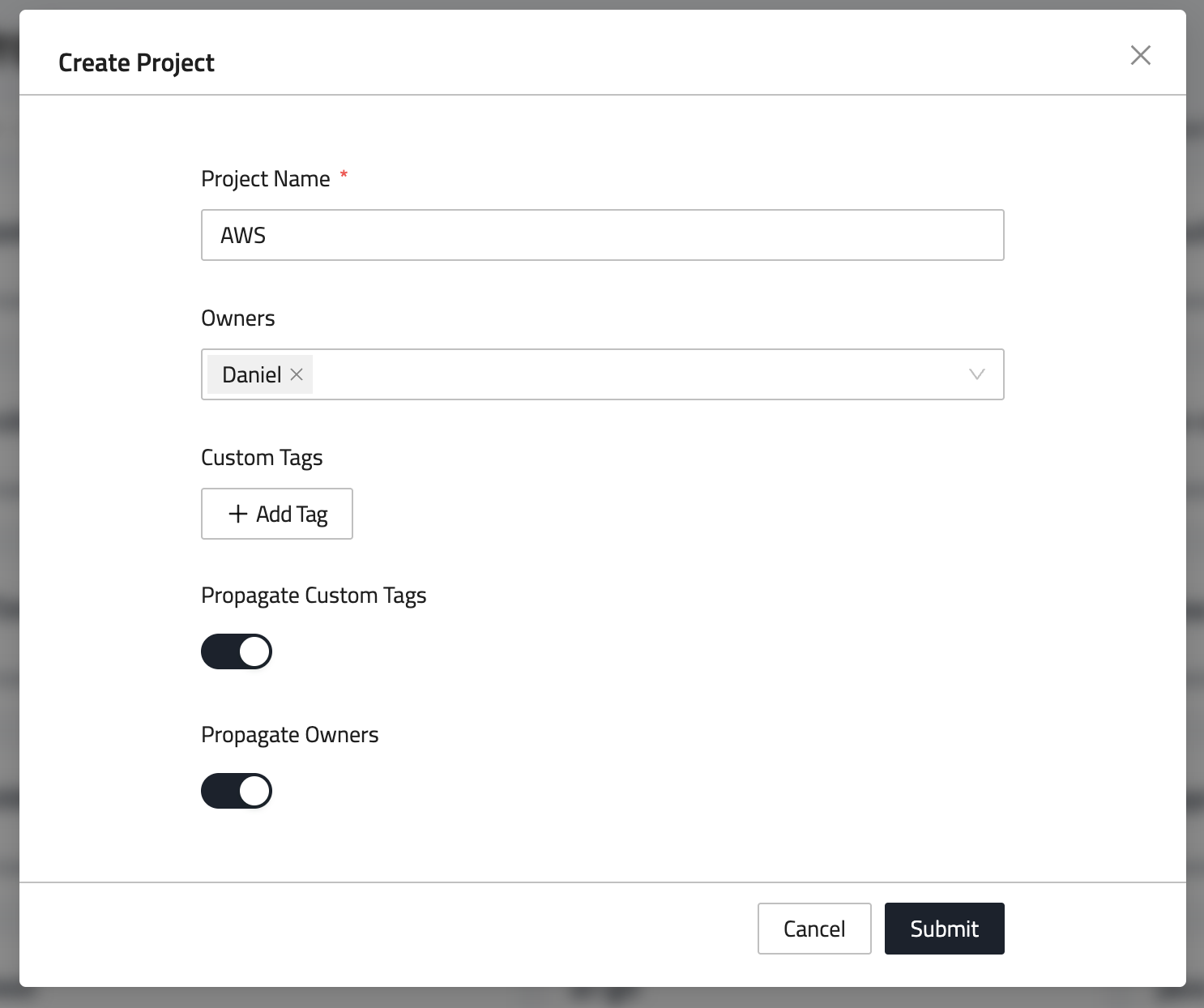Click the Custom Tags heading

262,458
